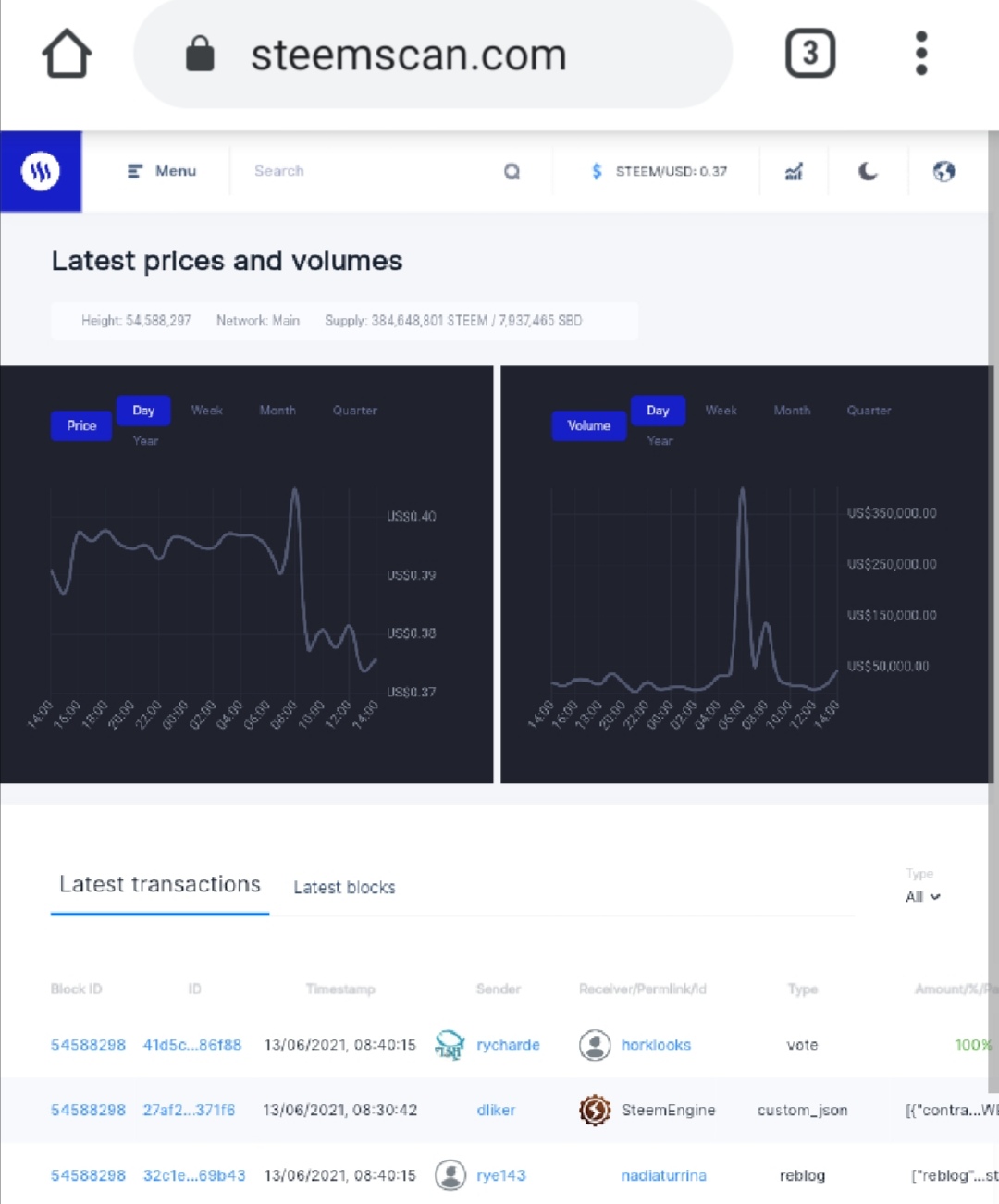Tap the browser home icon
This screenshot has width=999, height=1204.
[x=67, y=54]
